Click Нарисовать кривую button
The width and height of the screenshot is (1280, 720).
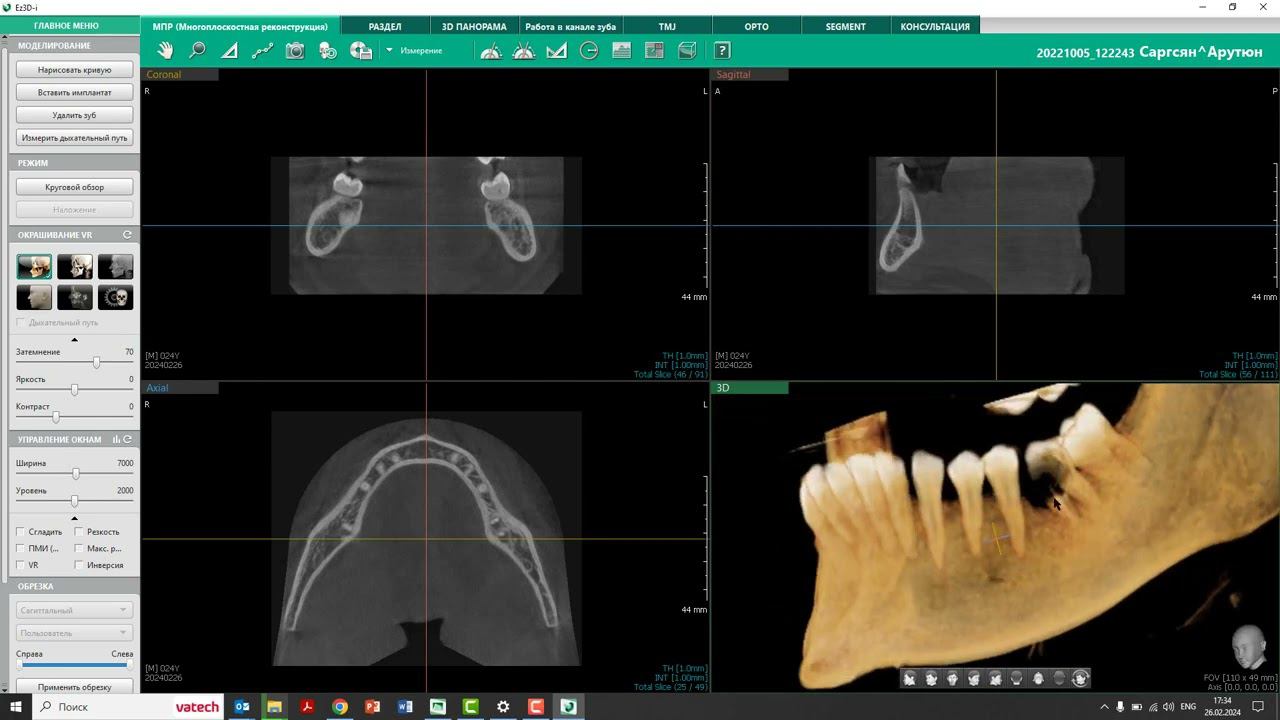[75, 70]
